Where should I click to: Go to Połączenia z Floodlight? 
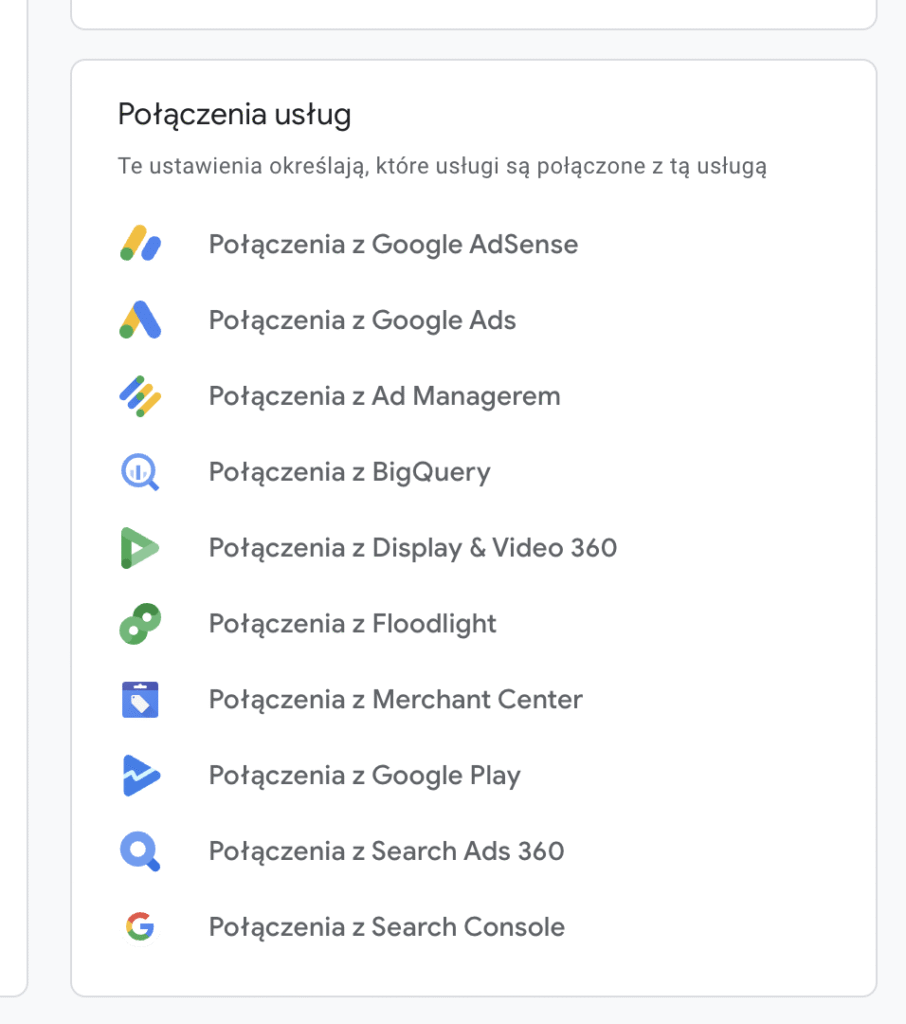353,624
